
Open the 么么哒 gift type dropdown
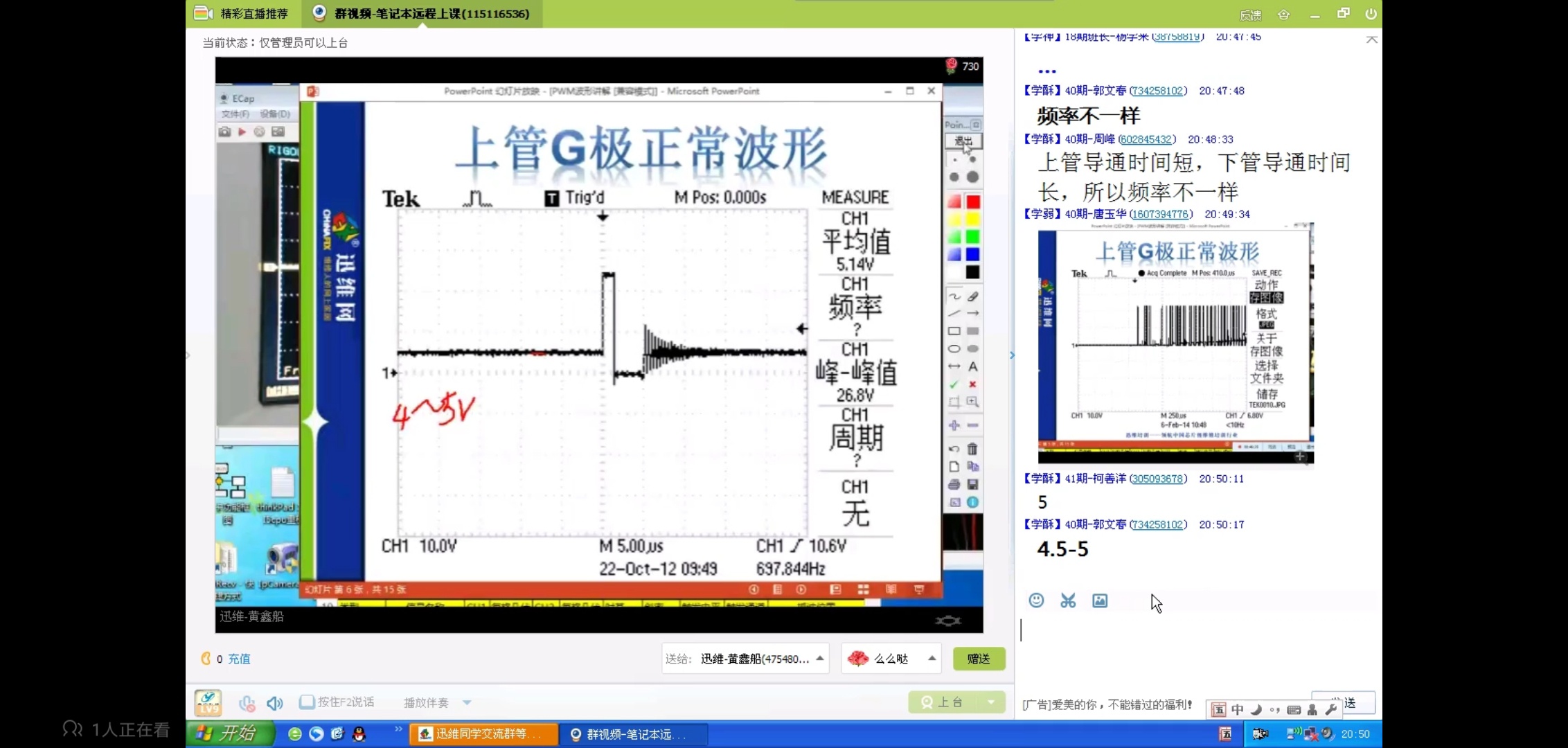(932, 658)
